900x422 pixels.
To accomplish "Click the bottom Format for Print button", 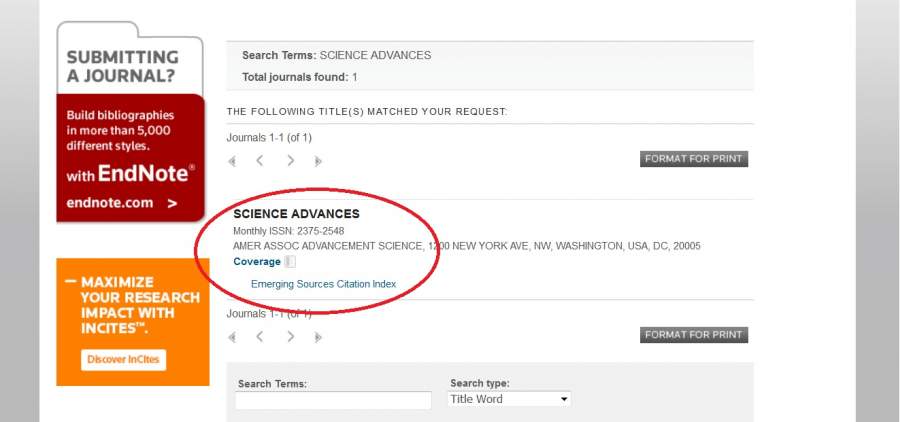I will tap(694, 335).
